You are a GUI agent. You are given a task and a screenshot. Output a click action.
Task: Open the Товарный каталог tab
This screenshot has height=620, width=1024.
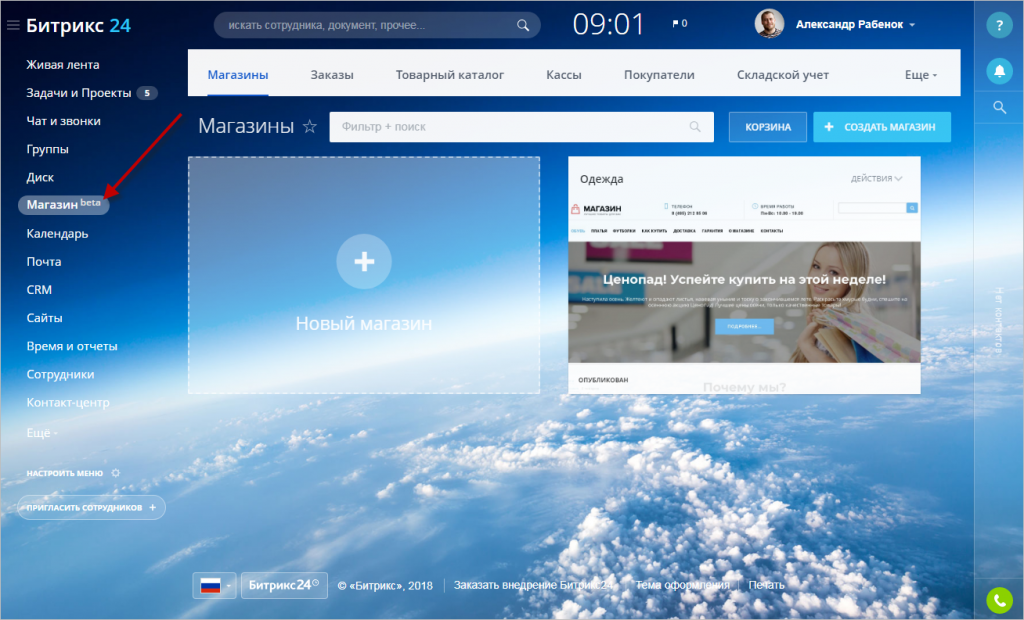(x=449, y=75)
